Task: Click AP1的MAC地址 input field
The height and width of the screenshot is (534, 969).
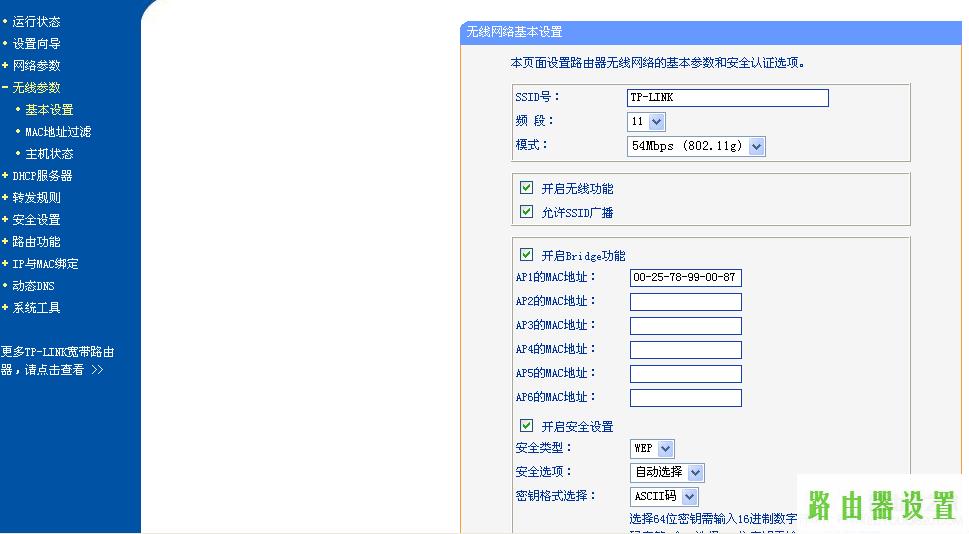Action: click(x=685, y=278)
